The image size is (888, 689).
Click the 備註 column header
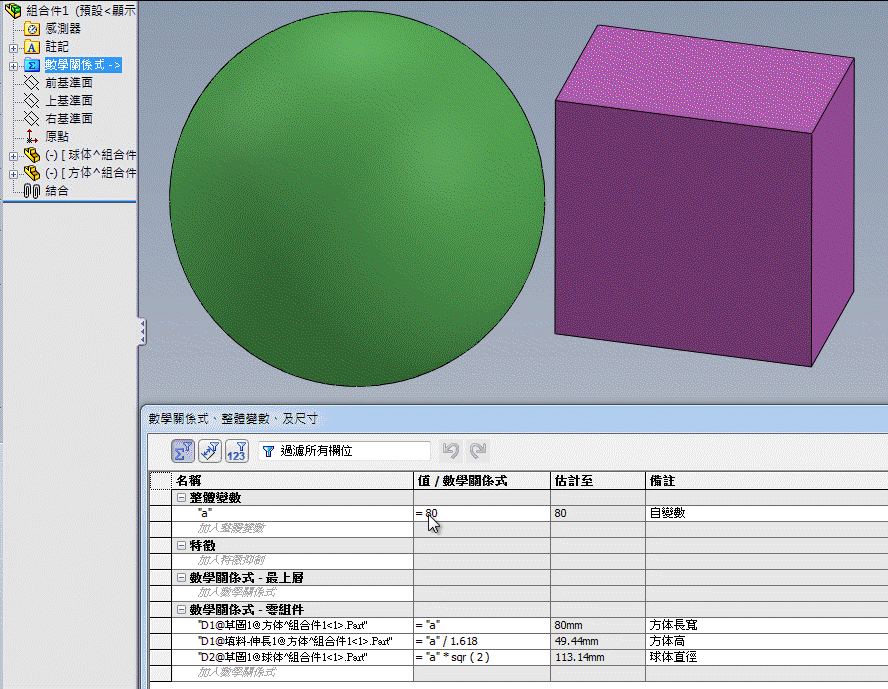767,481
